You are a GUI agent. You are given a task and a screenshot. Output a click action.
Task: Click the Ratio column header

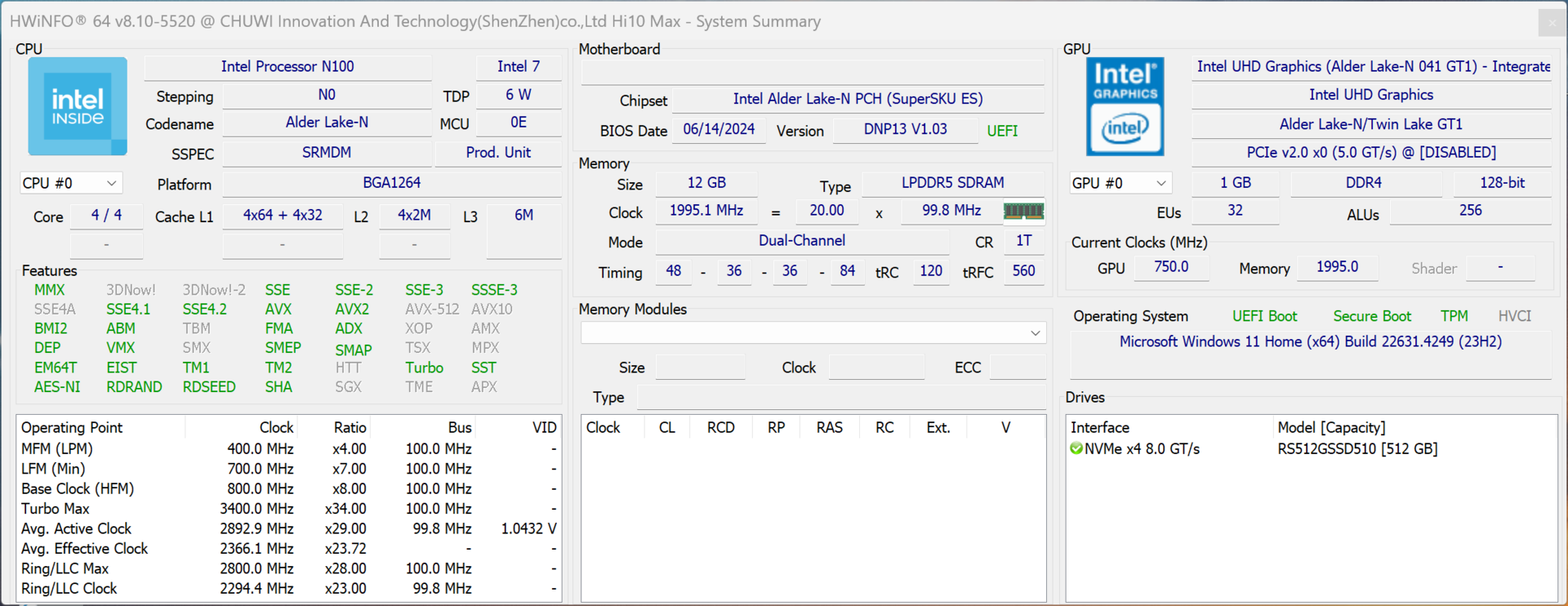click(x=350, y=427)
